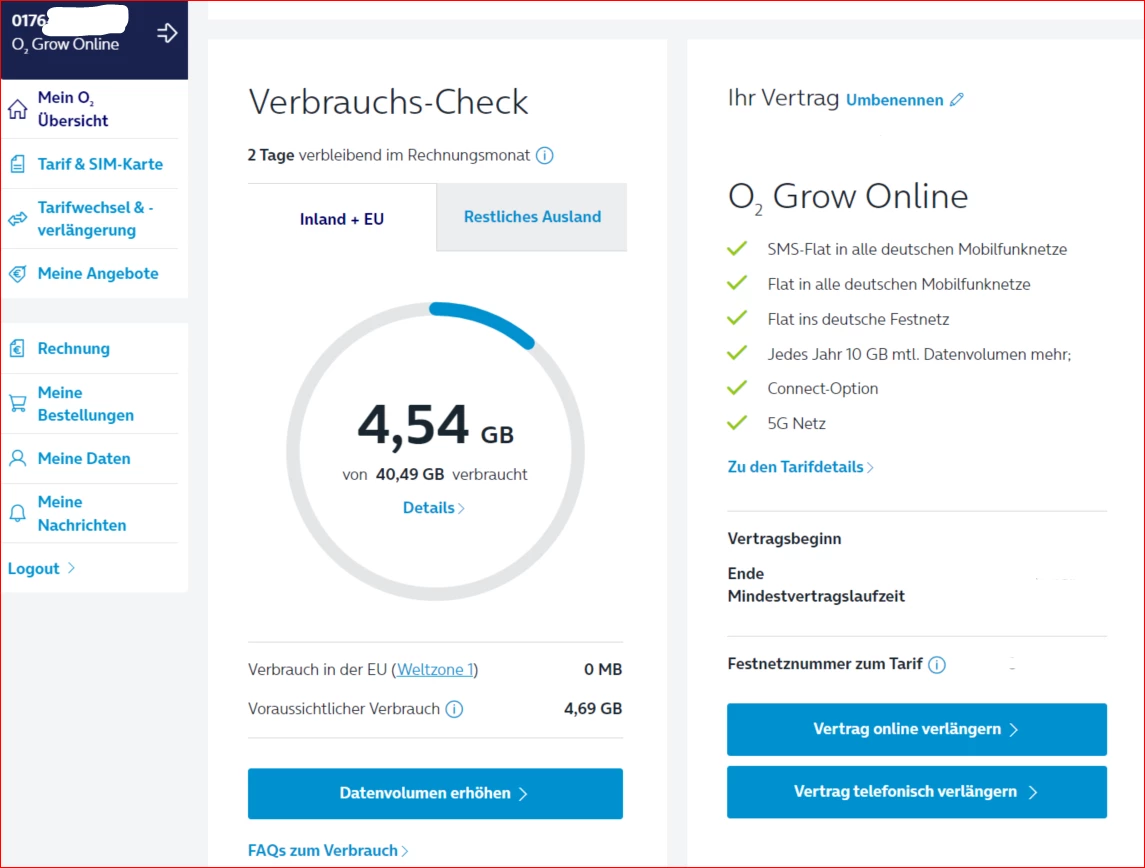Click the swap arrows icon for Tarifwechsel
The height and width of the screenshot is (868, 1145).
click(18, 218)
